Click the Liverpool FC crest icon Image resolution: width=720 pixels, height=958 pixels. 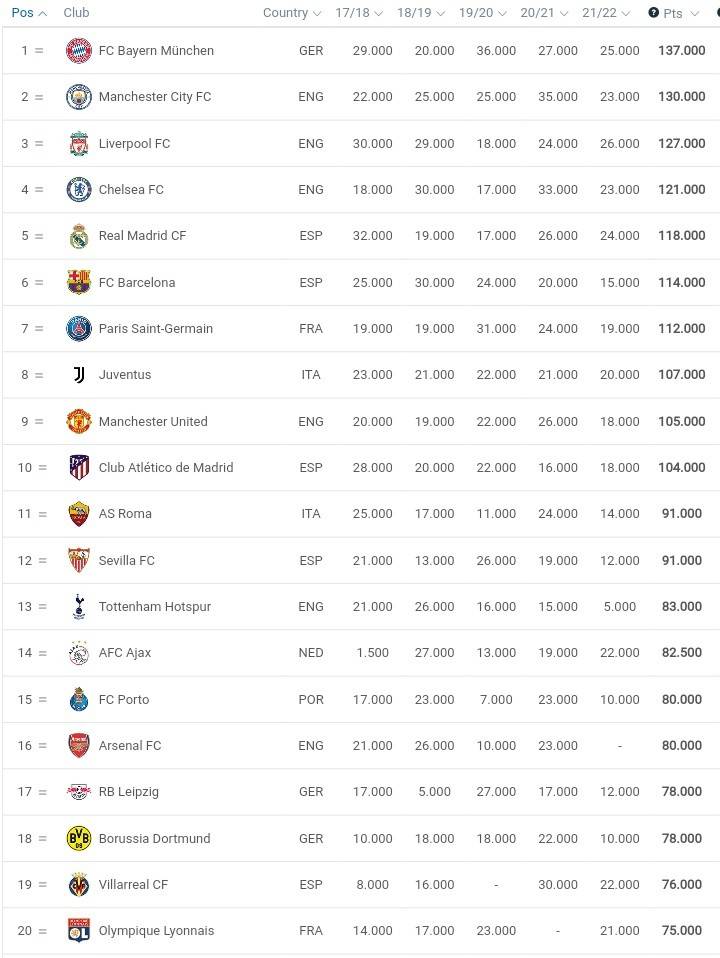[79, 144]
